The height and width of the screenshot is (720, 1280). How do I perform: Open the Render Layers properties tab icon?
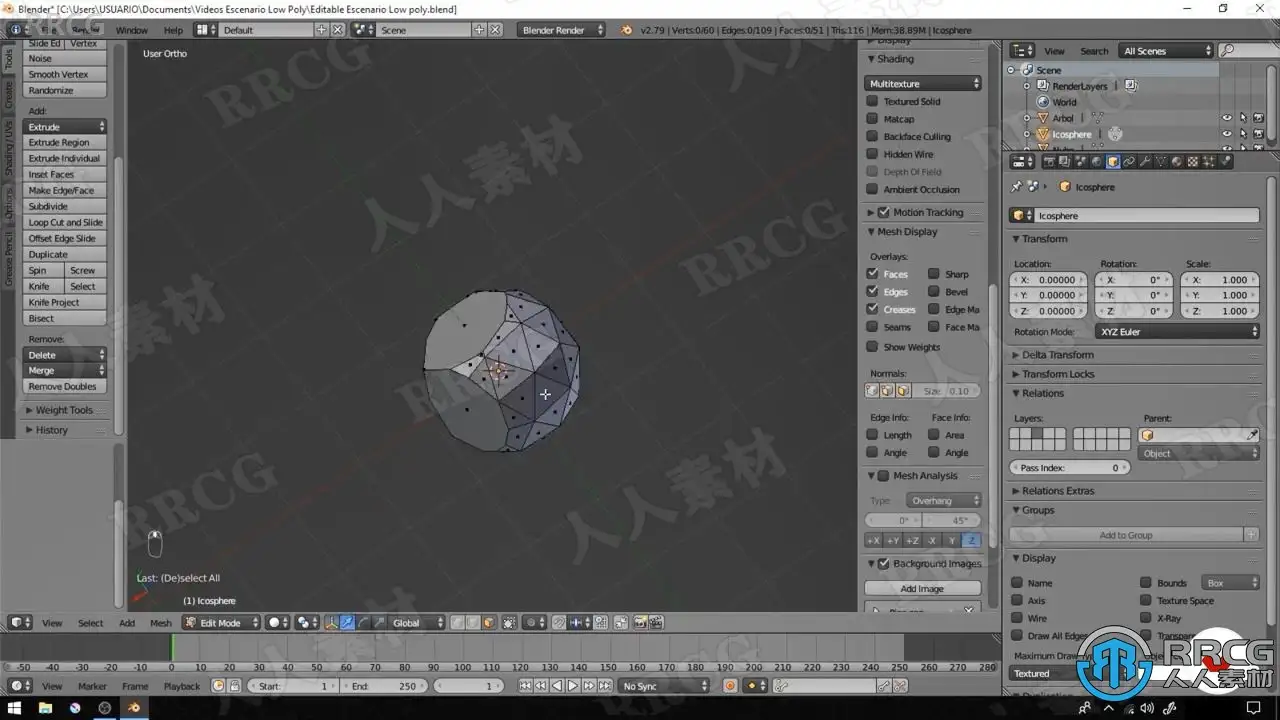click(x=1065, y=161)
